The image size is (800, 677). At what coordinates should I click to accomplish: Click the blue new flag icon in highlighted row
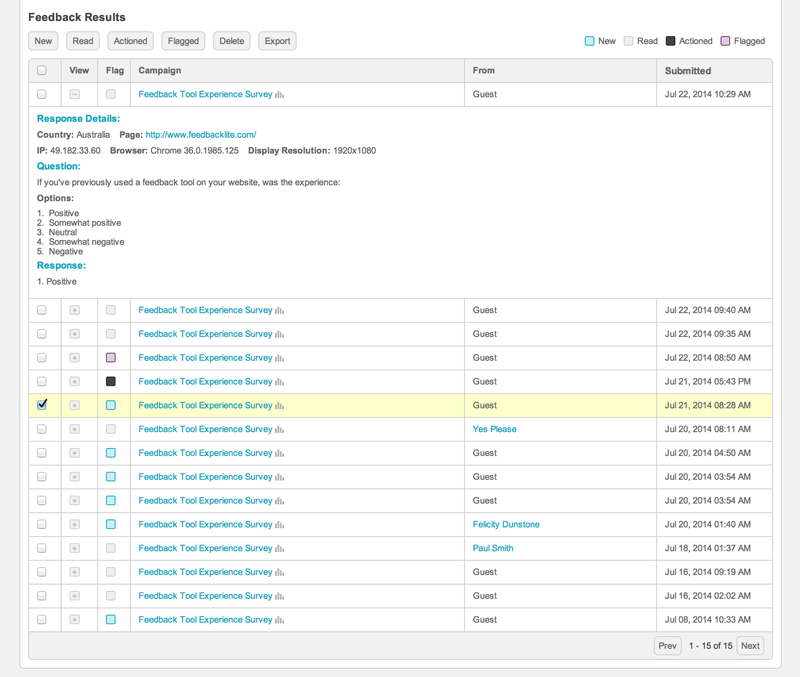tap(111, 406)
